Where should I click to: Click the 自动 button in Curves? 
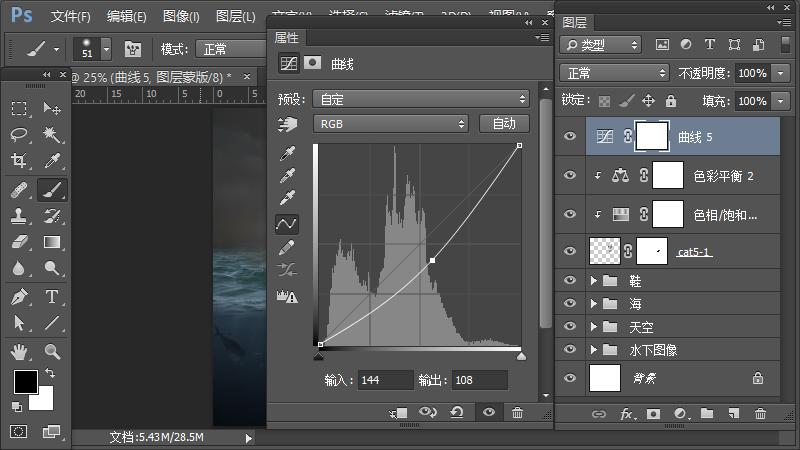(504, 124)
